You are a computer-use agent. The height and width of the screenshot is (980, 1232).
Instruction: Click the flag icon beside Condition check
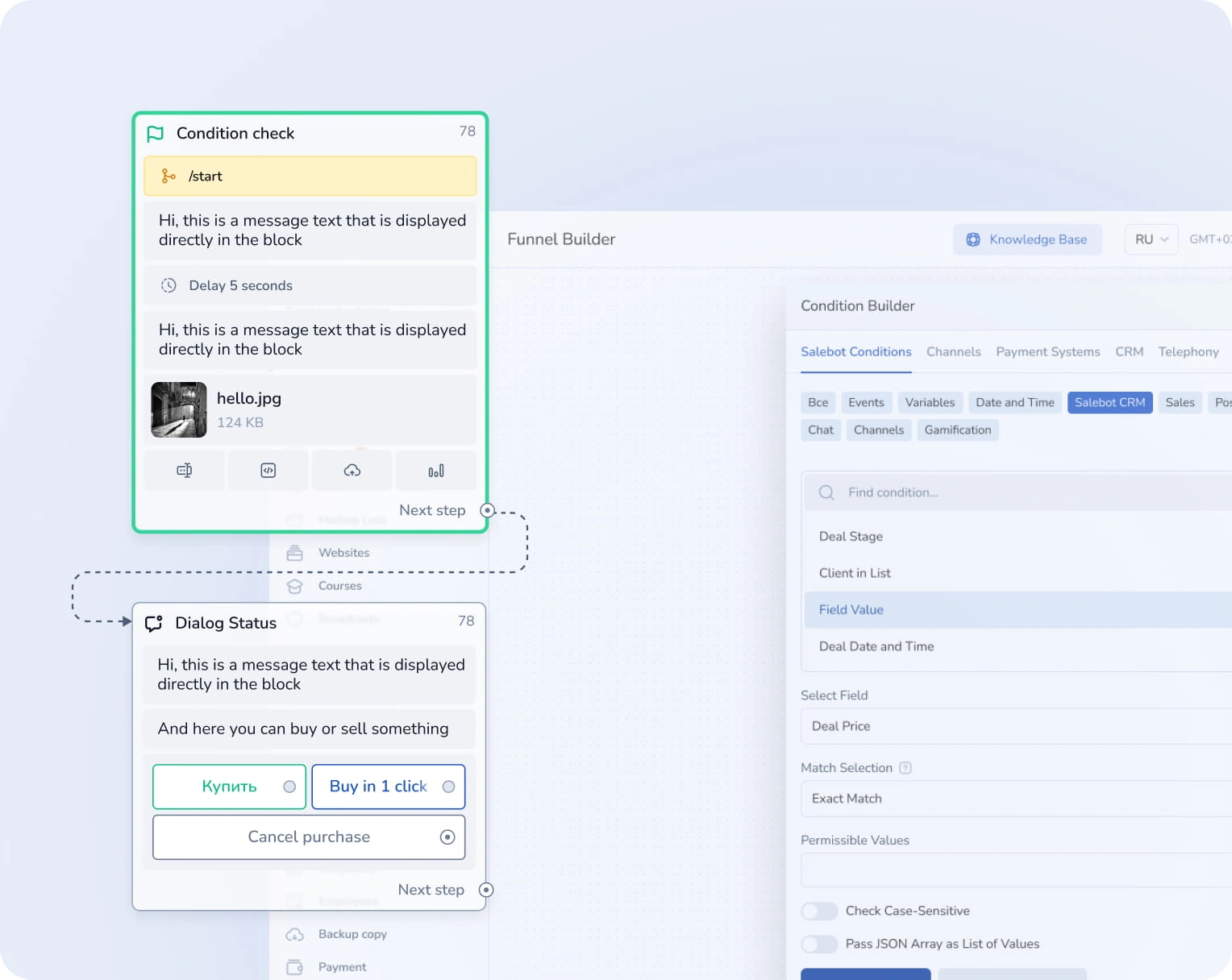(156, 134)
